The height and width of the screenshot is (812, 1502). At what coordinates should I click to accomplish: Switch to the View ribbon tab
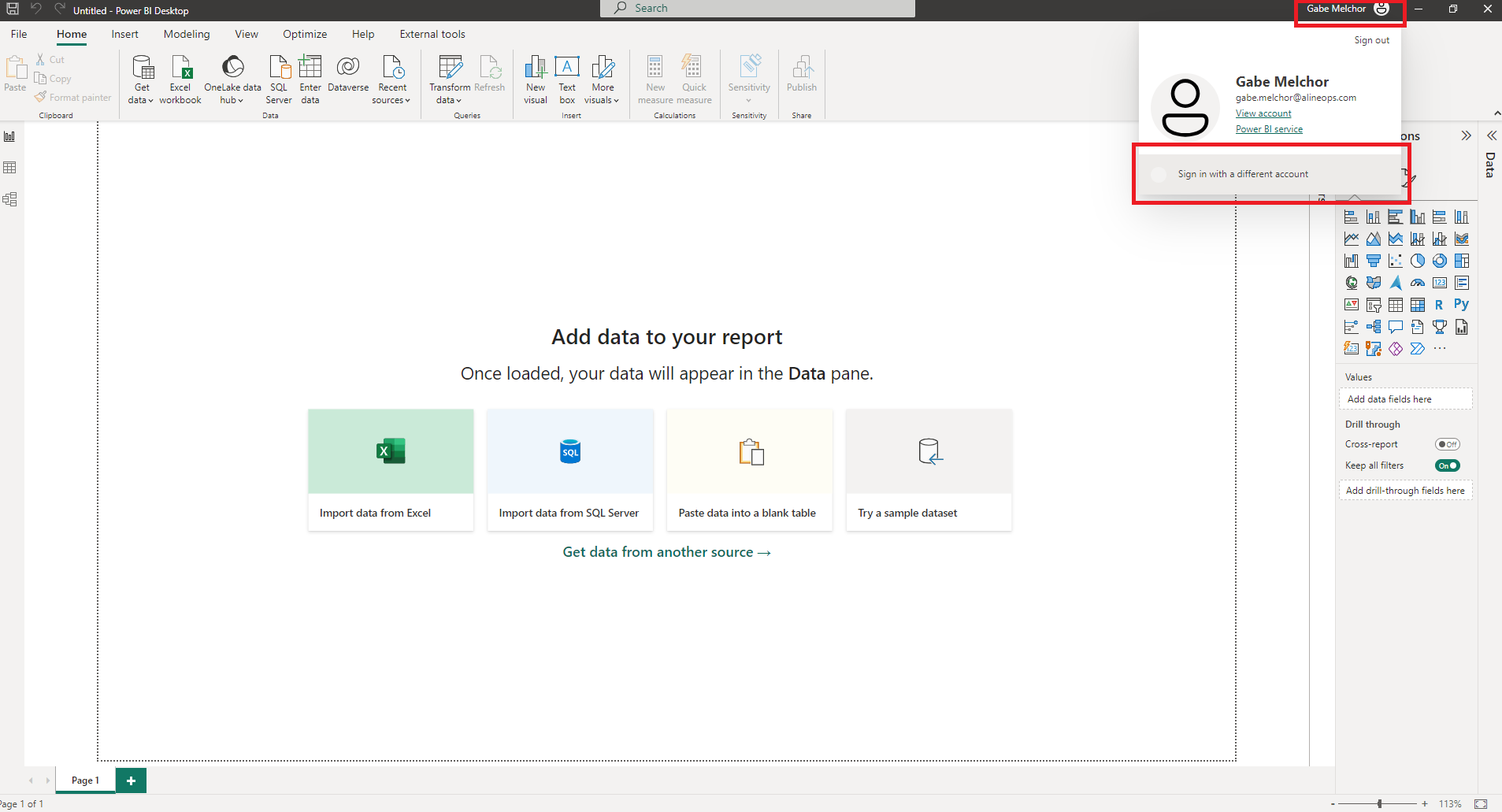tap(247, 34)
